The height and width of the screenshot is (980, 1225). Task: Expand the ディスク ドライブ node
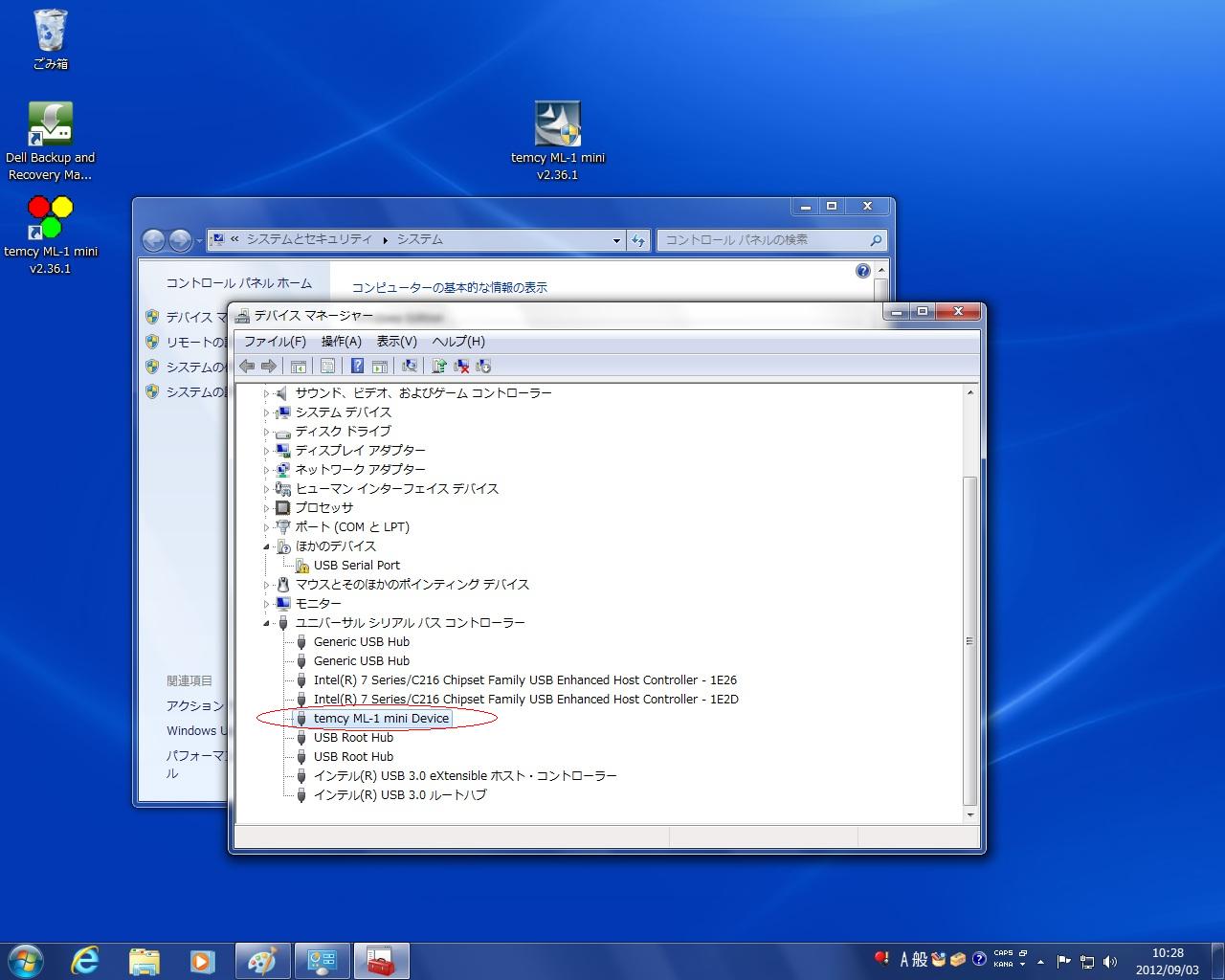point(267,432)
